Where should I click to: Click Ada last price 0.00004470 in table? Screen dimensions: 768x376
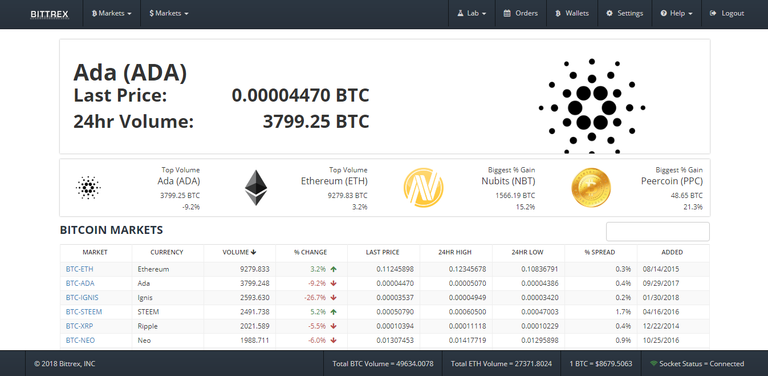click(395, 283)
